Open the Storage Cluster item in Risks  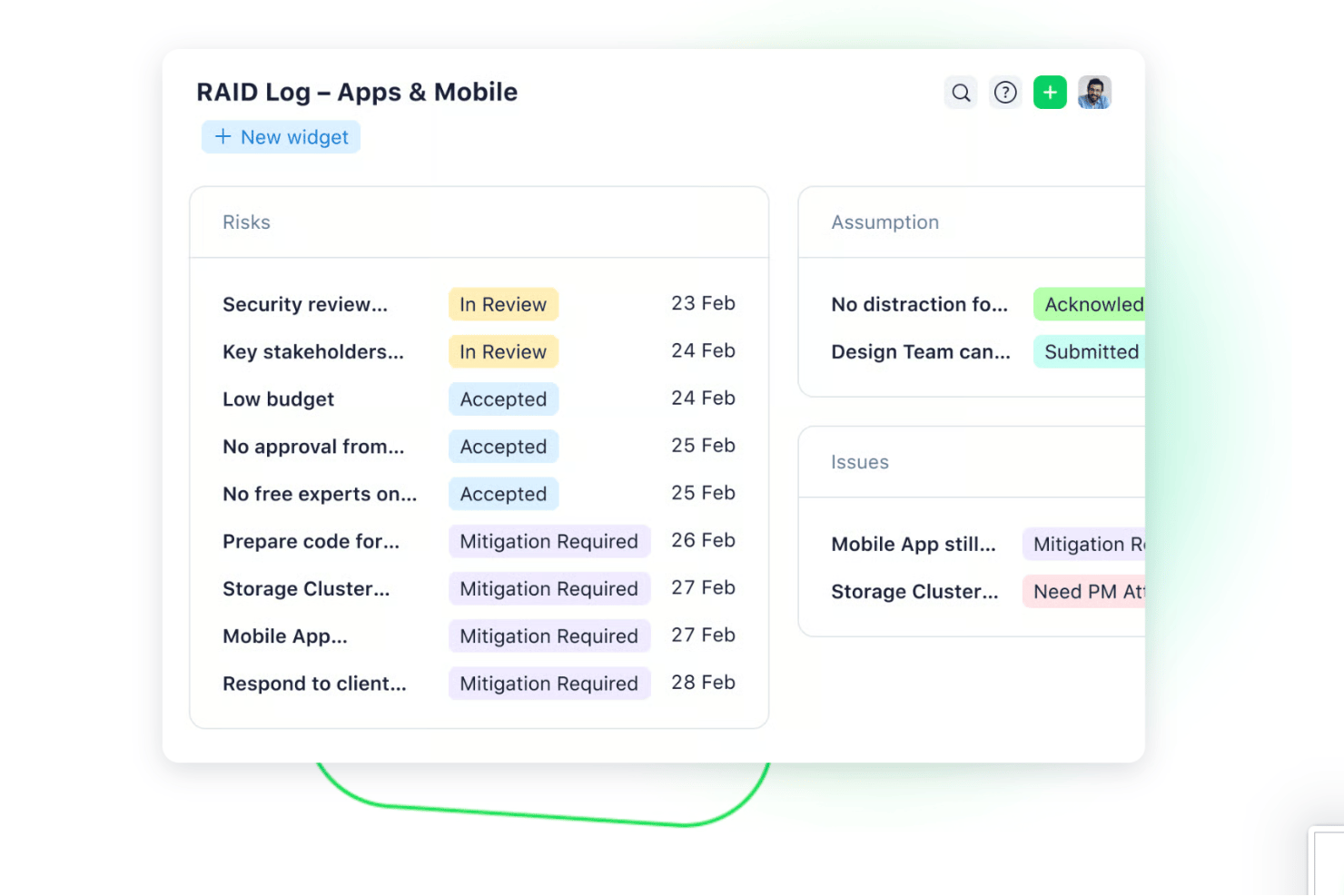(x=306, y=588)
